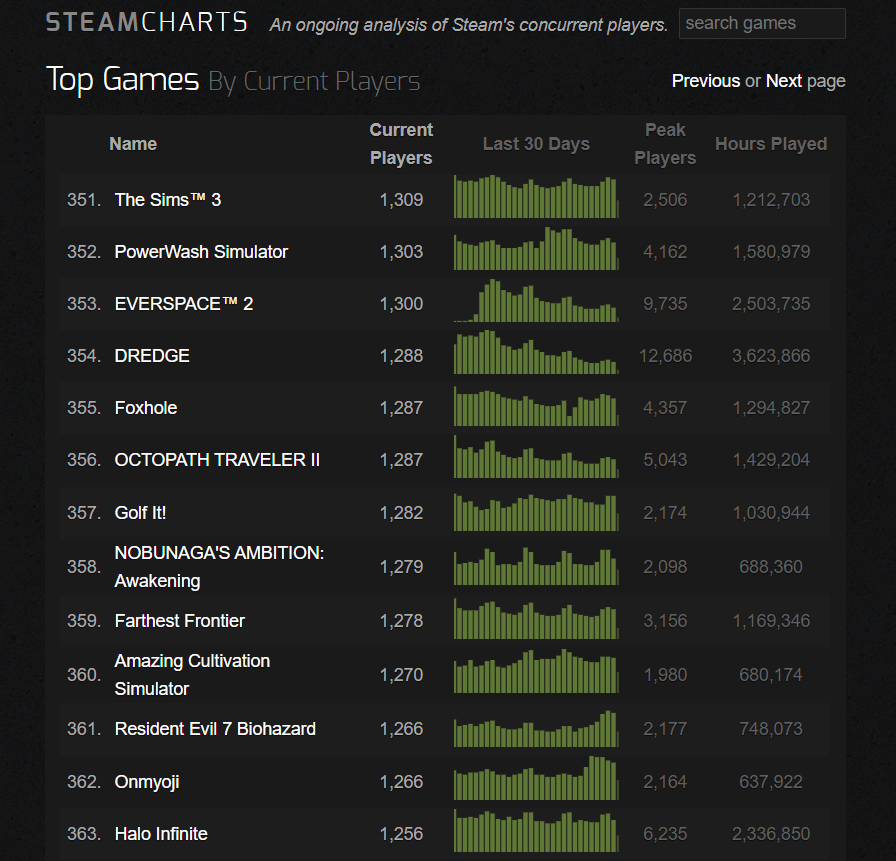Click the Last 30 Days column header
Image resolution: width=896 pixels, height=861 pixels.
(536, 143)
